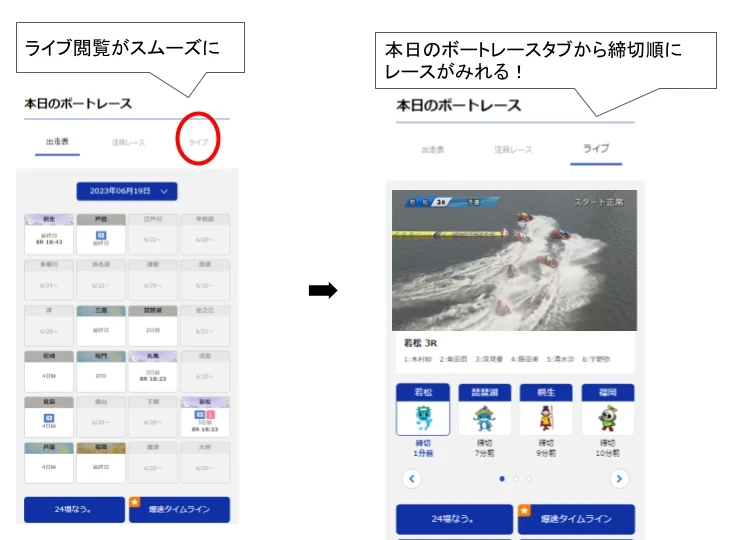
Task: Select the second carousel pagination dot
Action: [x=515, y=479]
